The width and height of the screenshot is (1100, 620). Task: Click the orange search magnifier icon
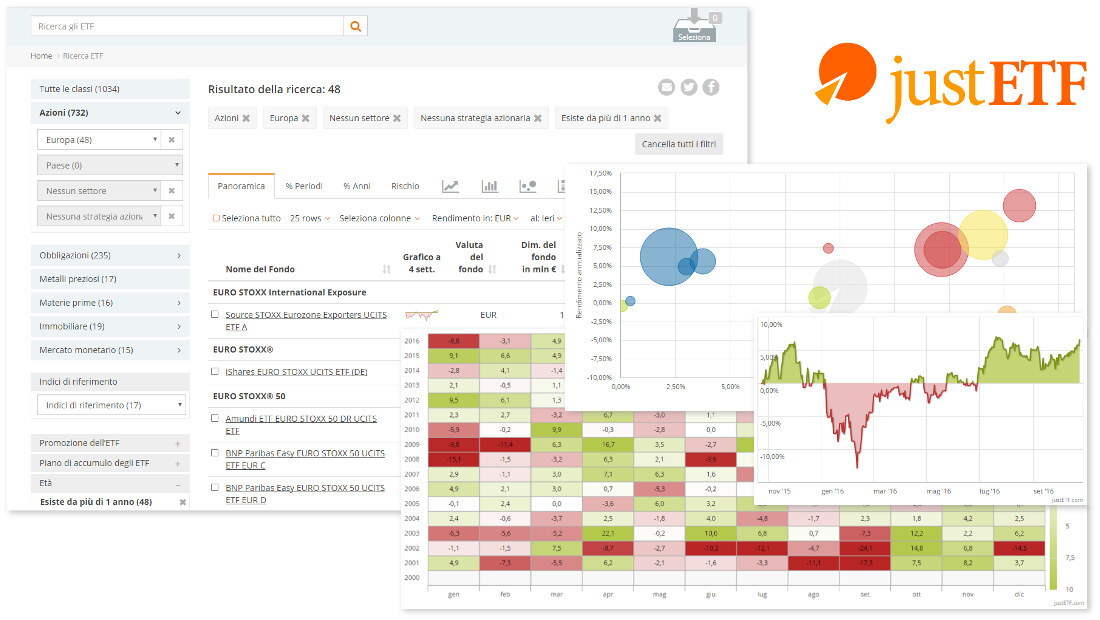coord(356,26)
